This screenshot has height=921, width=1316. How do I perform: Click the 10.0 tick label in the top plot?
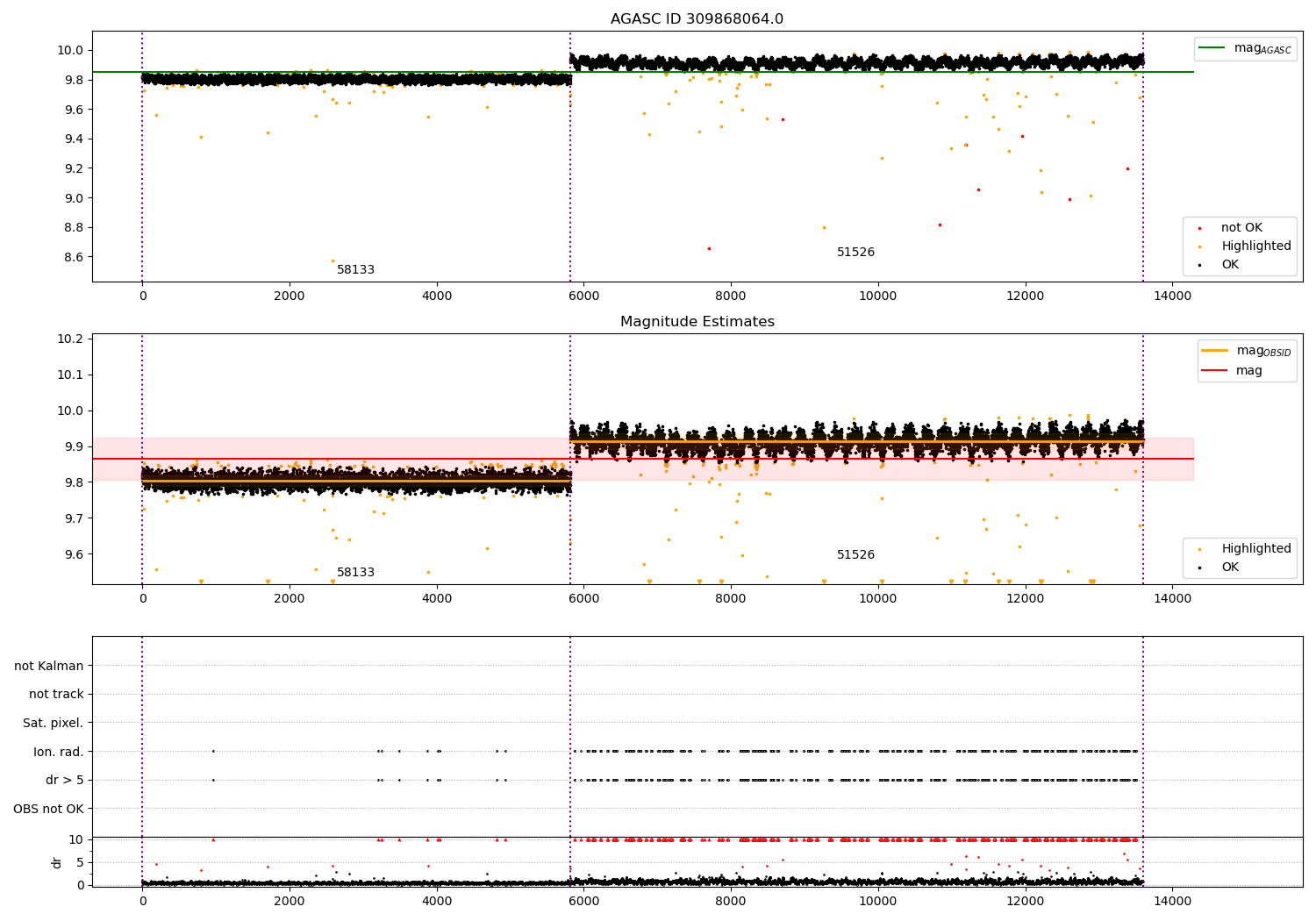click(71, 51)
